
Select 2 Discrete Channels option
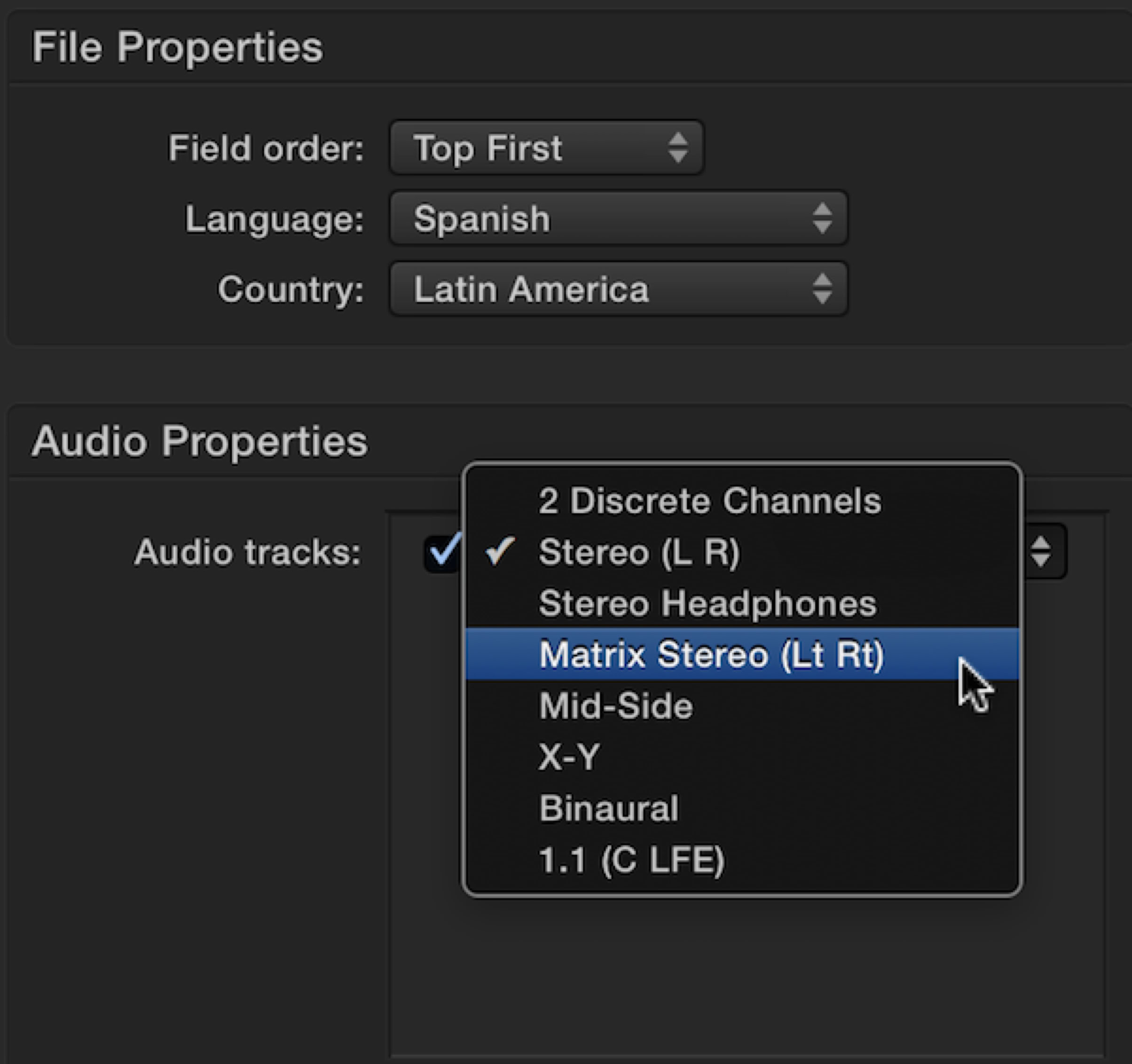point(709,501)
